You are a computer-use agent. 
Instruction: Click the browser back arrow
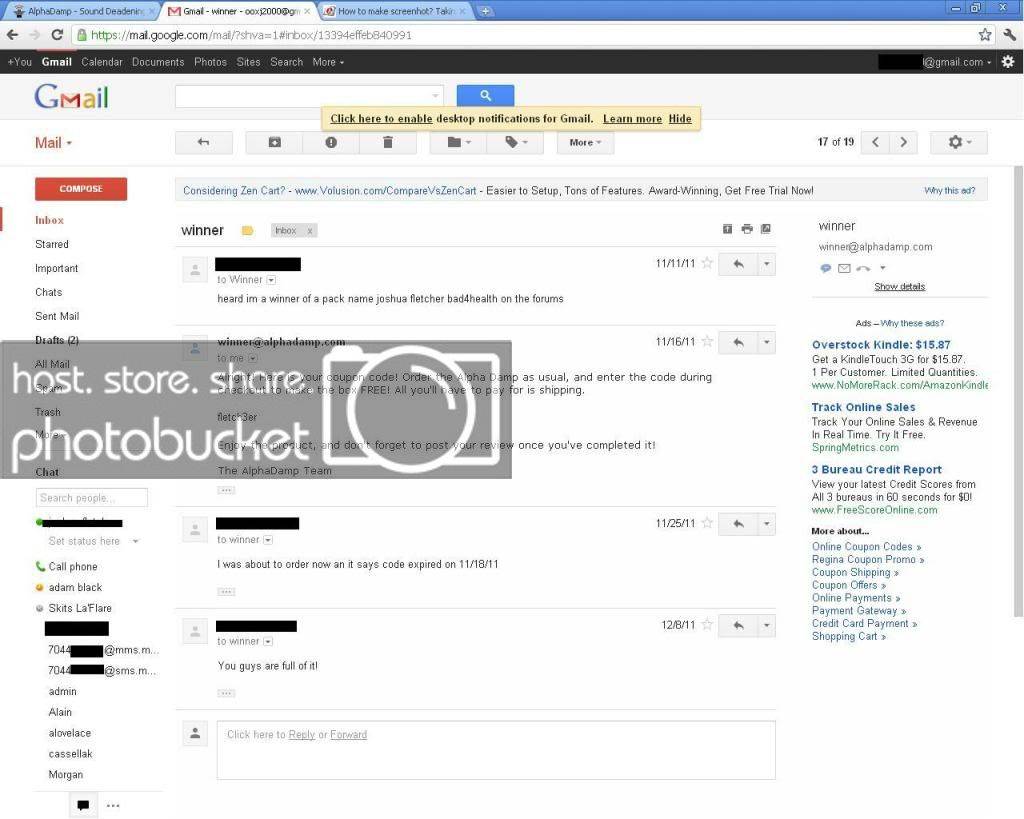12,35
